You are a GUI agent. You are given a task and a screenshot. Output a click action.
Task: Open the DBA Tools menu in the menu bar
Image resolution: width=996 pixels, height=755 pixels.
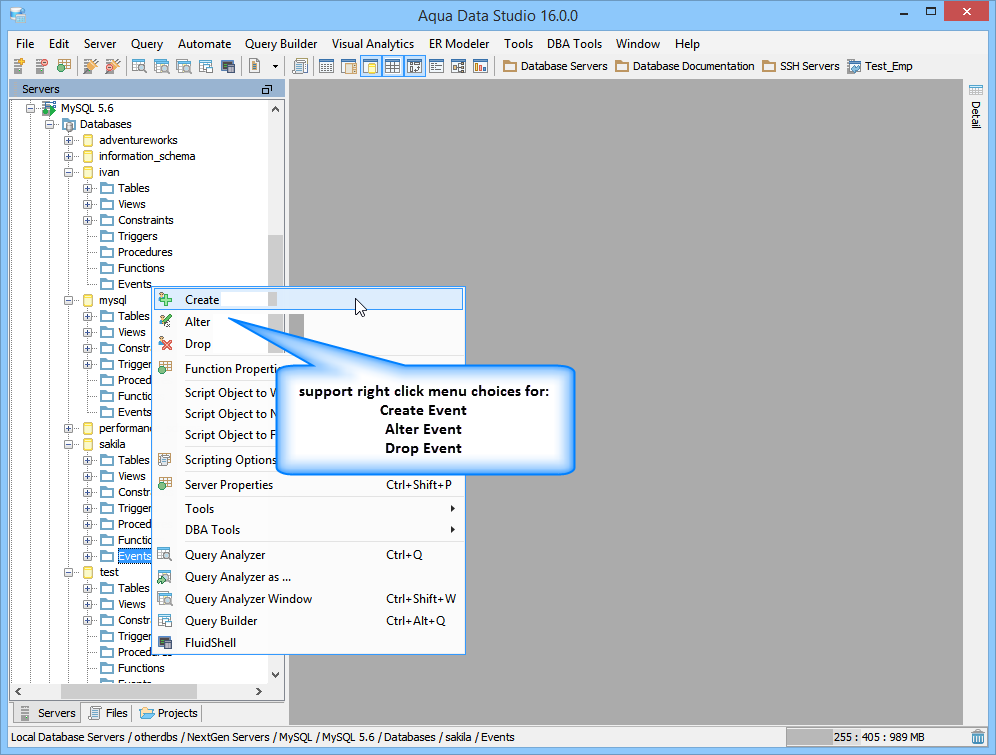[574, 44]
